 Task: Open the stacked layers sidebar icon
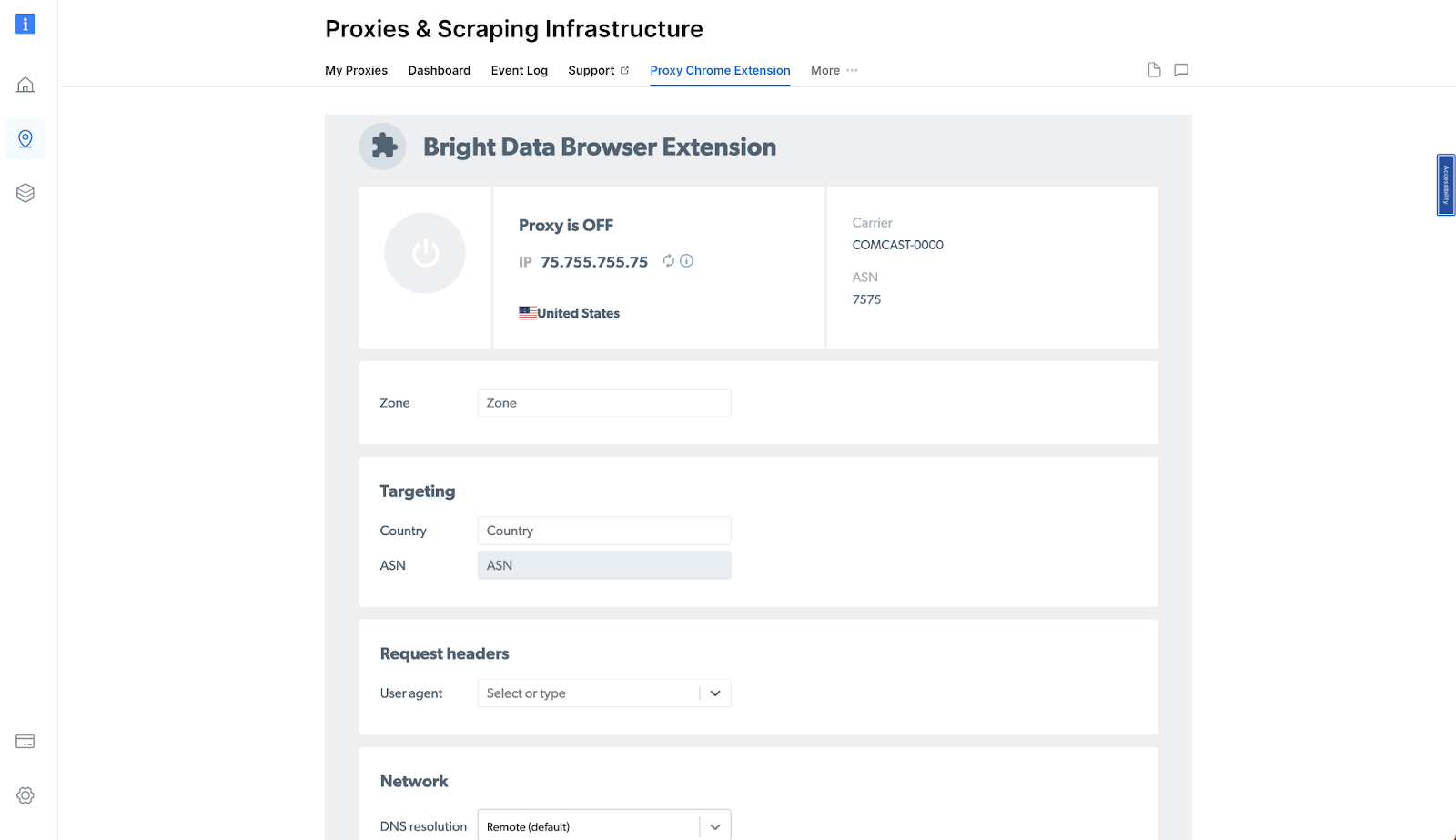pyautogui.click(x=25, y=193)
